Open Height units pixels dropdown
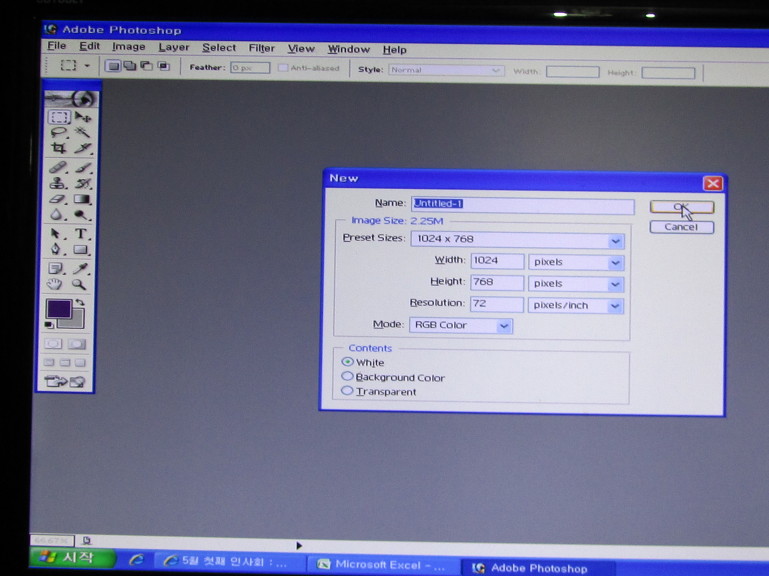This screenshot has height=576, width=769. tap(615, 285)
